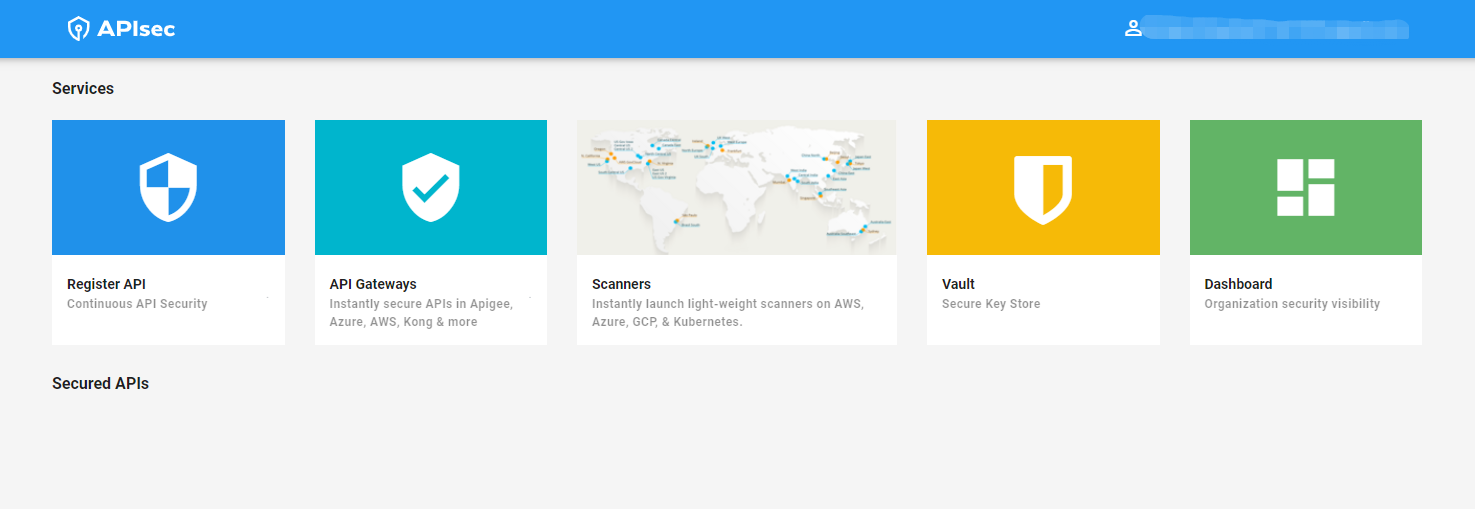This screenshot has width=1475, height=509.
Task: Click the Register API shield icon
Action: (168, 187)
